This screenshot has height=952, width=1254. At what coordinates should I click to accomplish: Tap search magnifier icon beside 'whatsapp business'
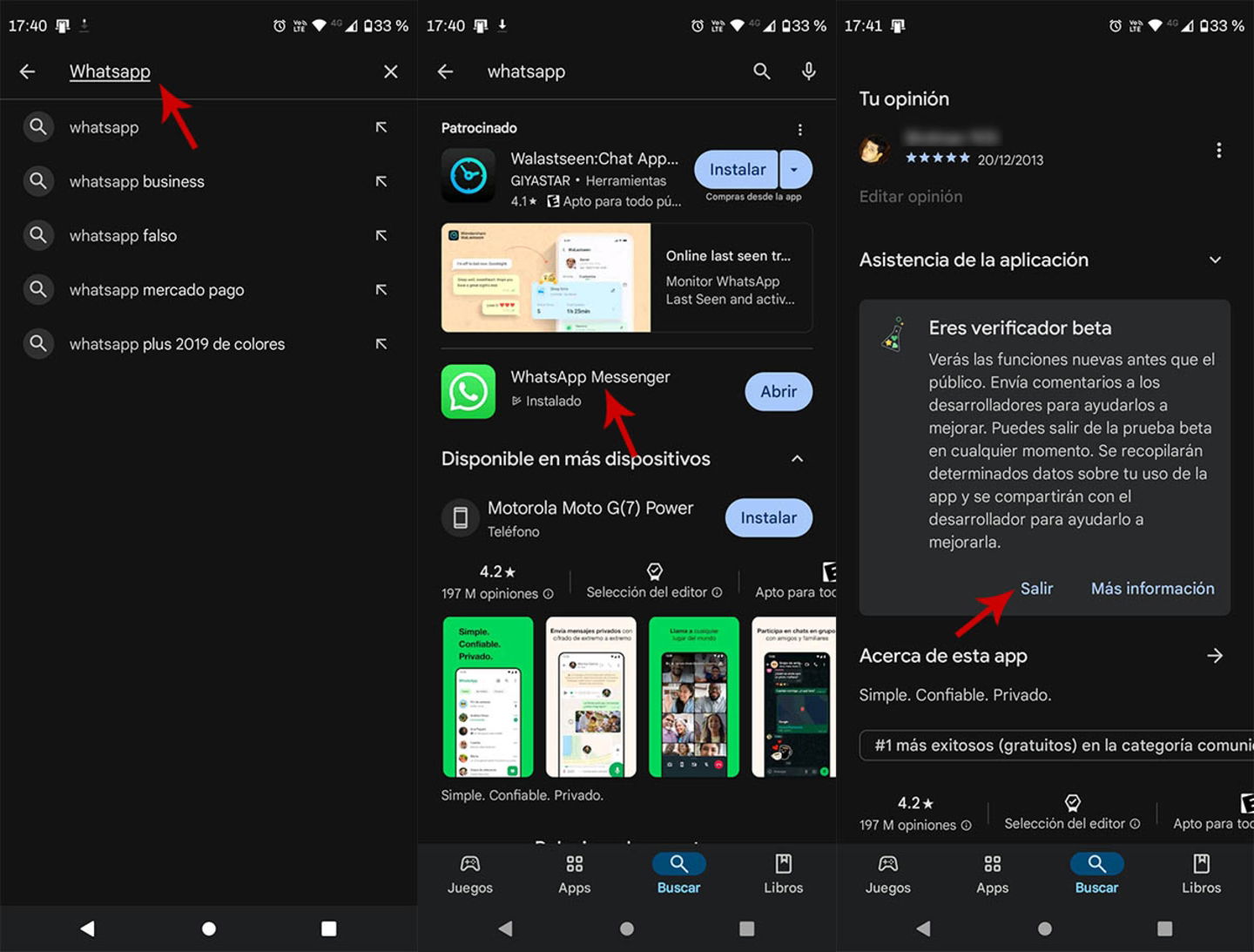click(38, 181)
